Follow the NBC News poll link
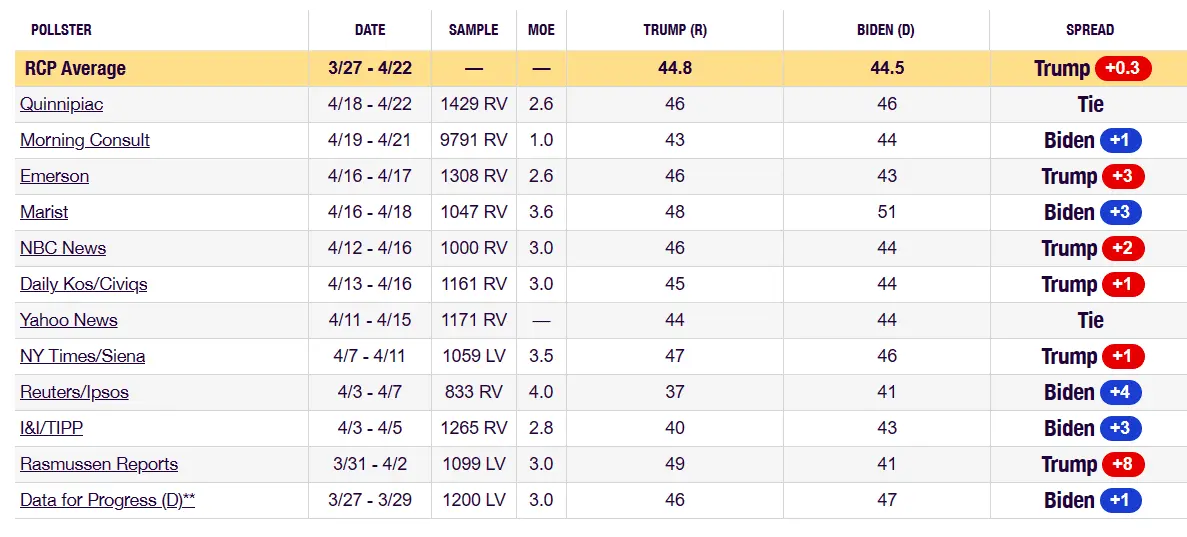 [x=63, y=248]
